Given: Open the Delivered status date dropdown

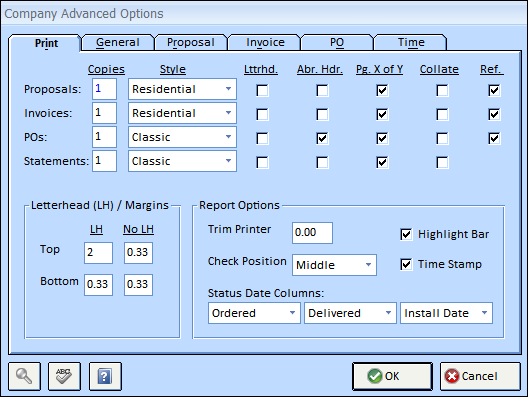Looking at the screenshot, I should point(350,313).
